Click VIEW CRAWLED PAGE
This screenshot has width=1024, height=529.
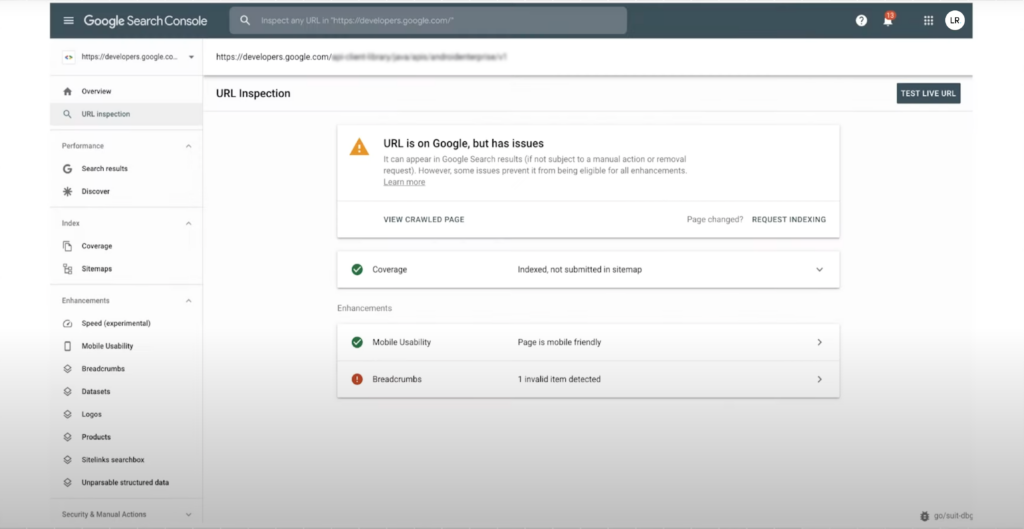pos(424,219)
